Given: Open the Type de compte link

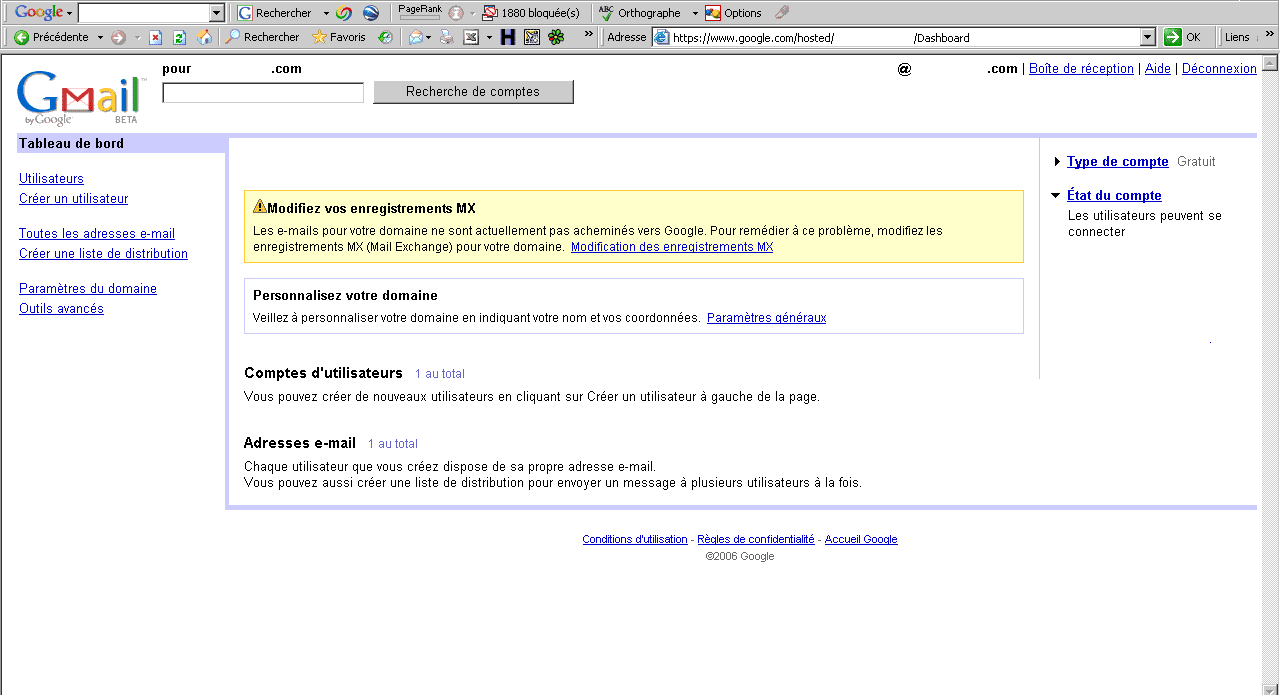Looking at the screenshot, I should tap(1117, 162).
